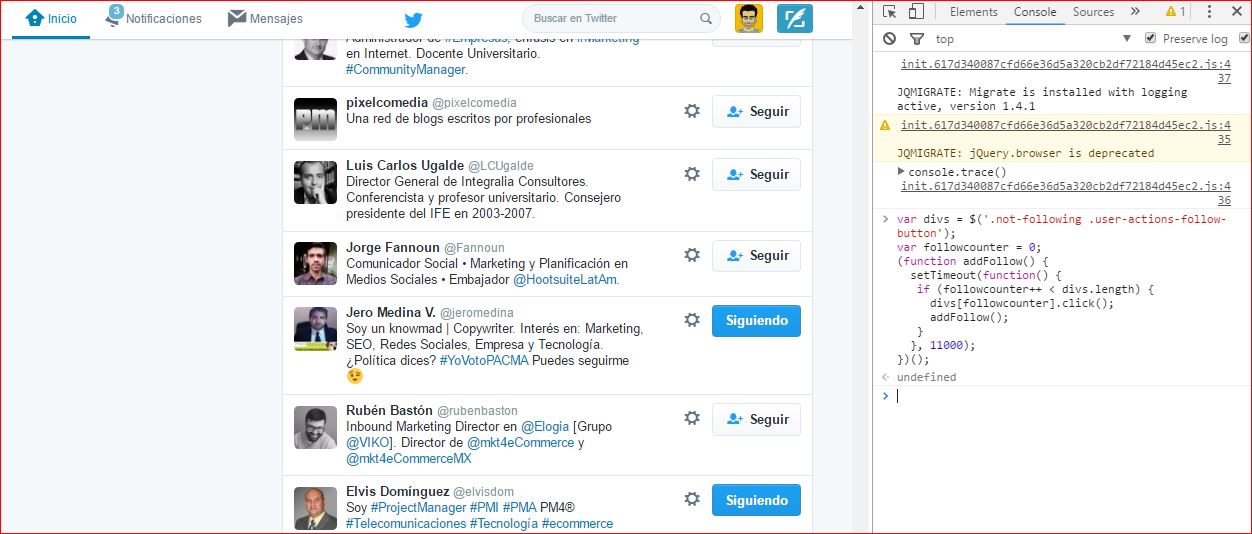Open pixelcomedia's profile picture
1252x534 pixels.
pos(315,119)
